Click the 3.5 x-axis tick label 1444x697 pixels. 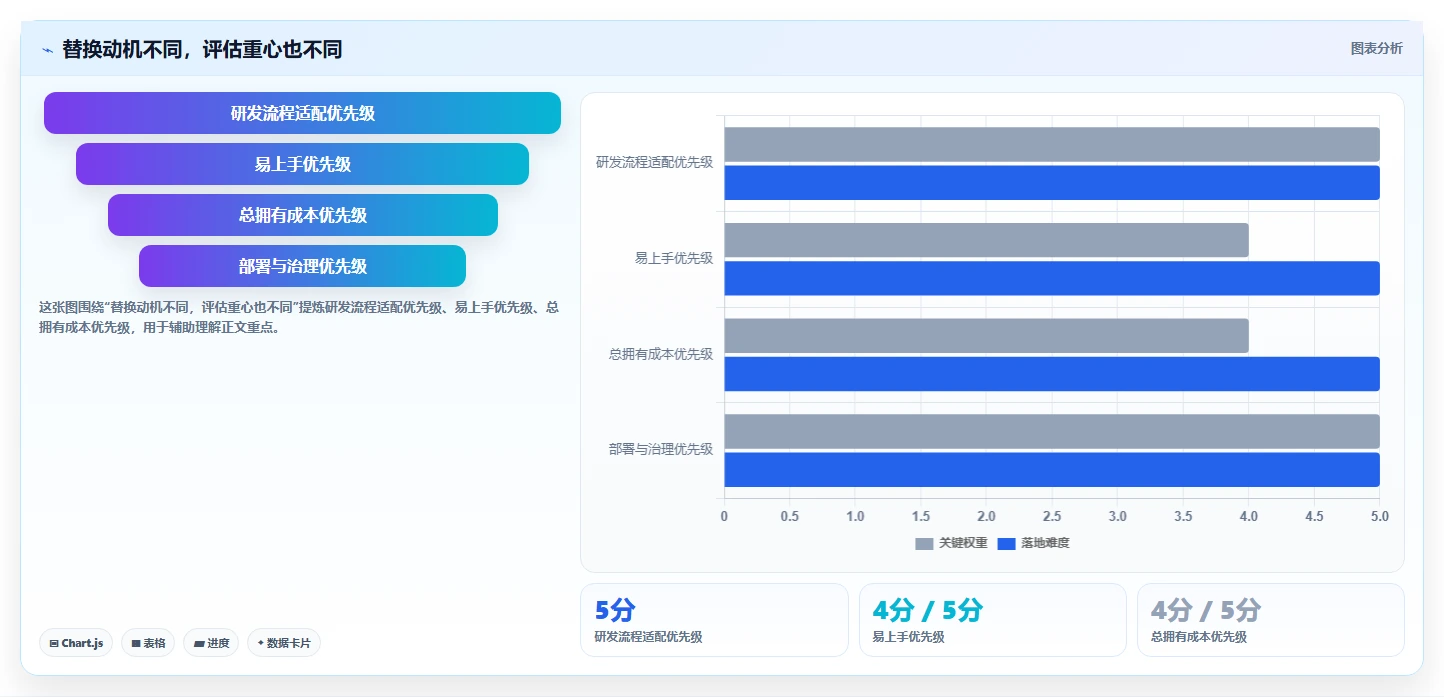tap(1183, 516)
